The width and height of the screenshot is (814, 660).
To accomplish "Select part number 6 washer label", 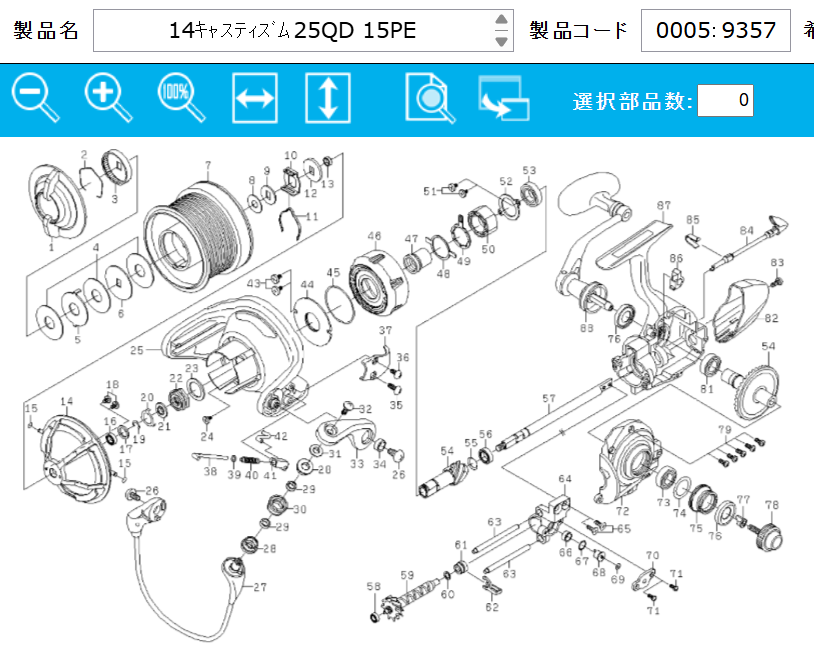I will coord(121,314).
